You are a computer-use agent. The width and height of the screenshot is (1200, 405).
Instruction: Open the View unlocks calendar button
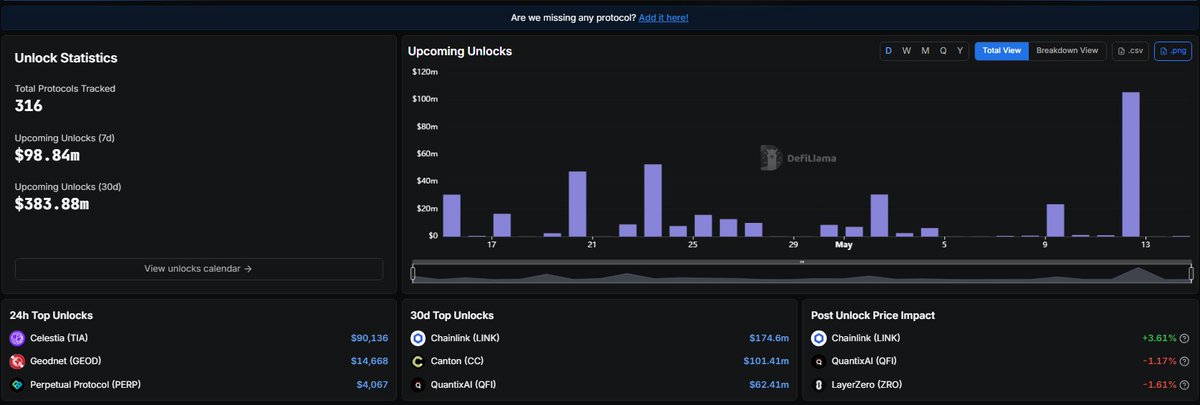pyautogui.click(x=198, y=268)
